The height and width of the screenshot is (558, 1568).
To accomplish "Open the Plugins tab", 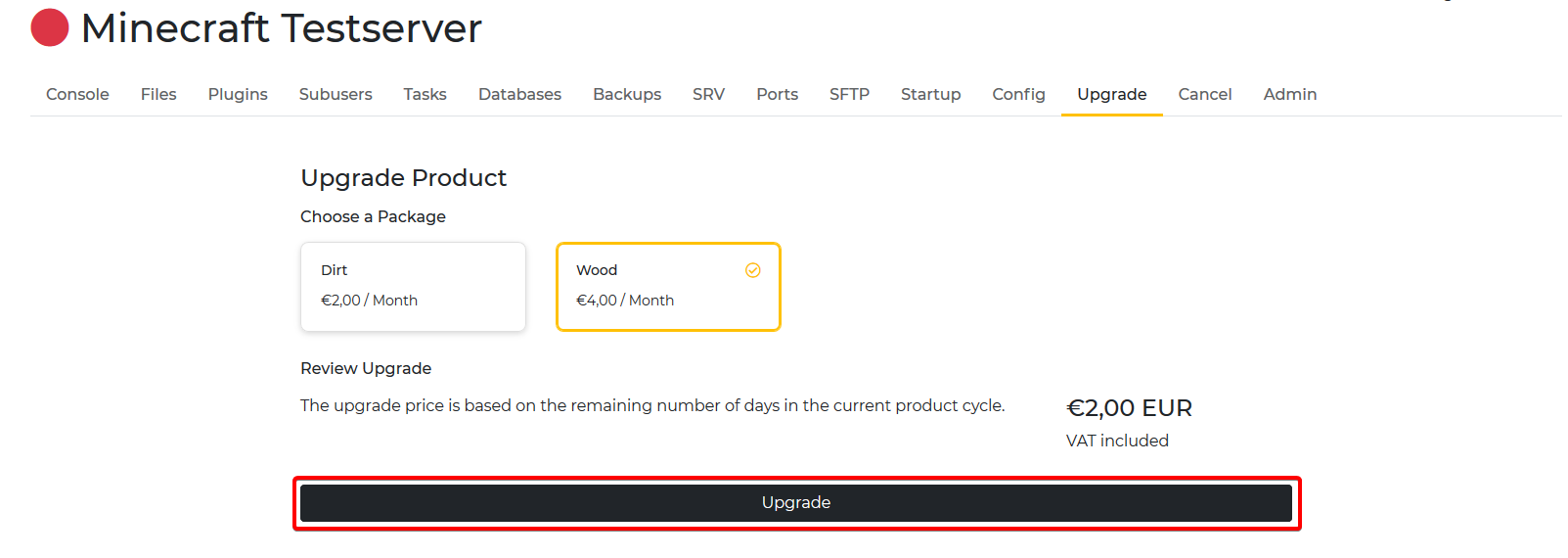I will click(x=238, y=94).
